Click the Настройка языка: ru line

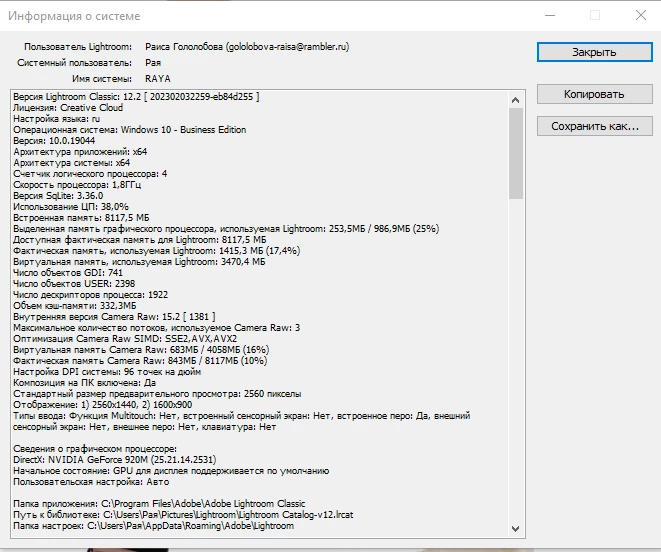pyautogui.click(x=56, y=118)
